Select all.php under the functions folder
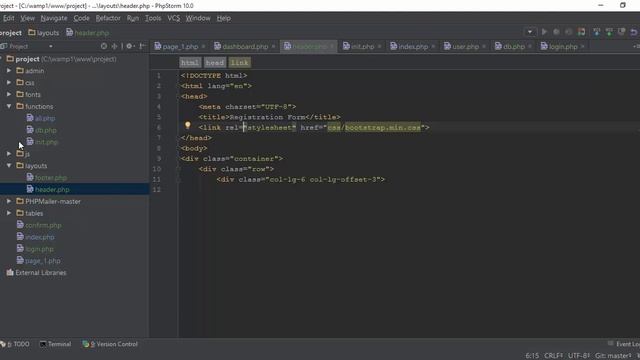640x360 pixels. 44,118
